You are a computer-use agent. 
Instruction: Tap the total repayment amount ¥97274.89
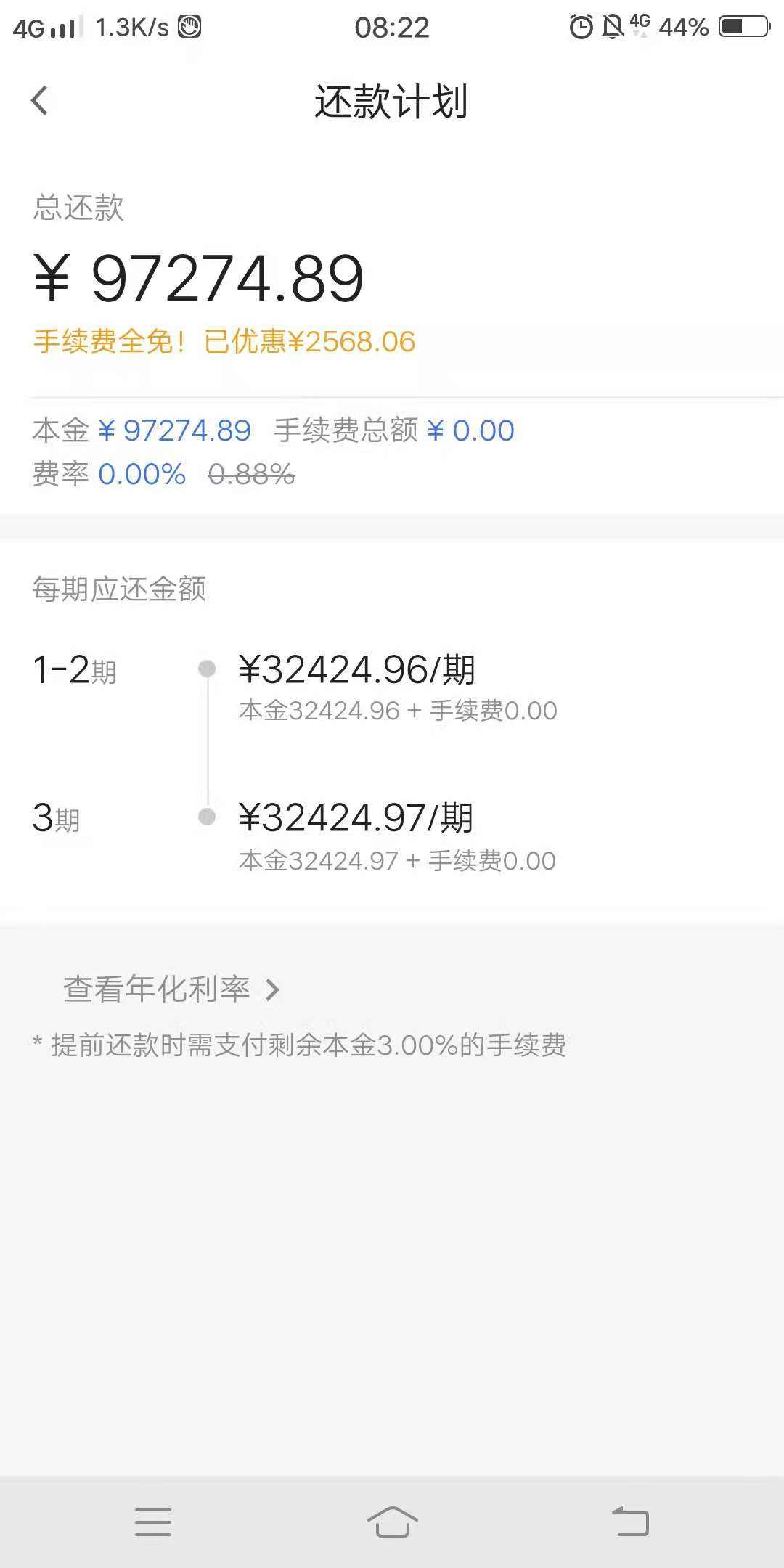(199, 279)
